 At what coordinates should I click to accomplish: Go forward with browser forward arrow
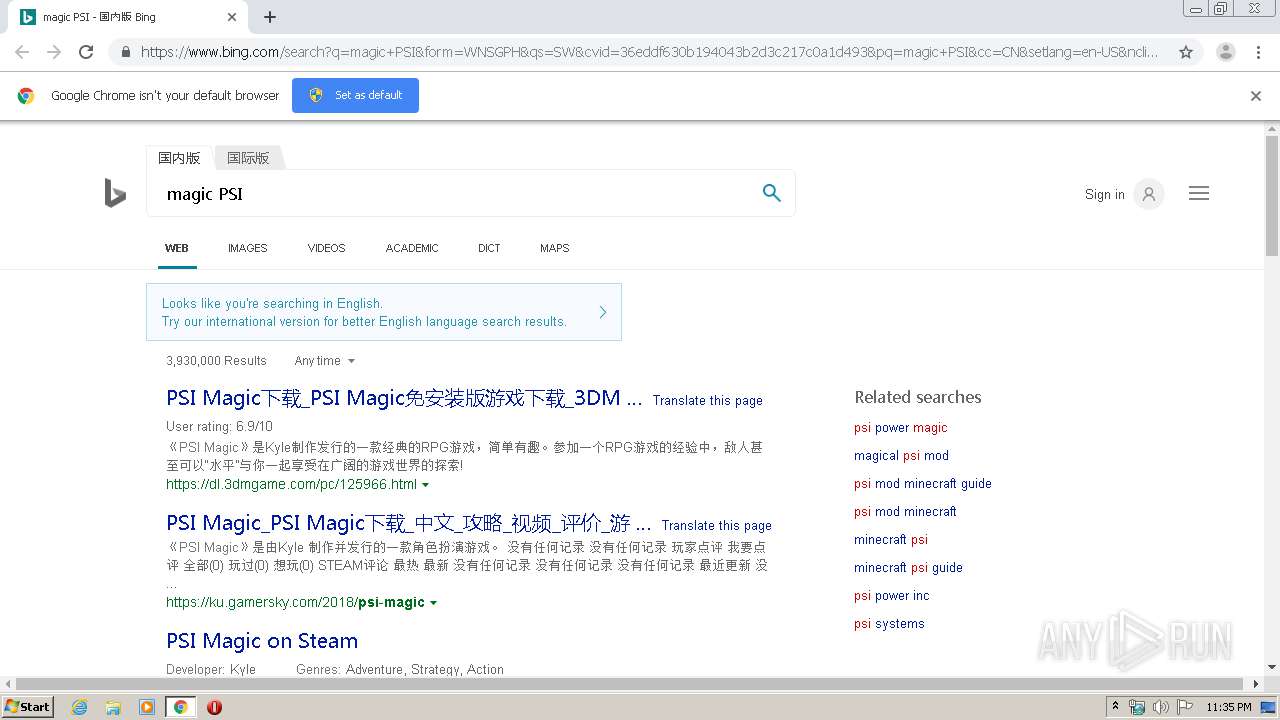pyautogui.click(x=54, y=52)
